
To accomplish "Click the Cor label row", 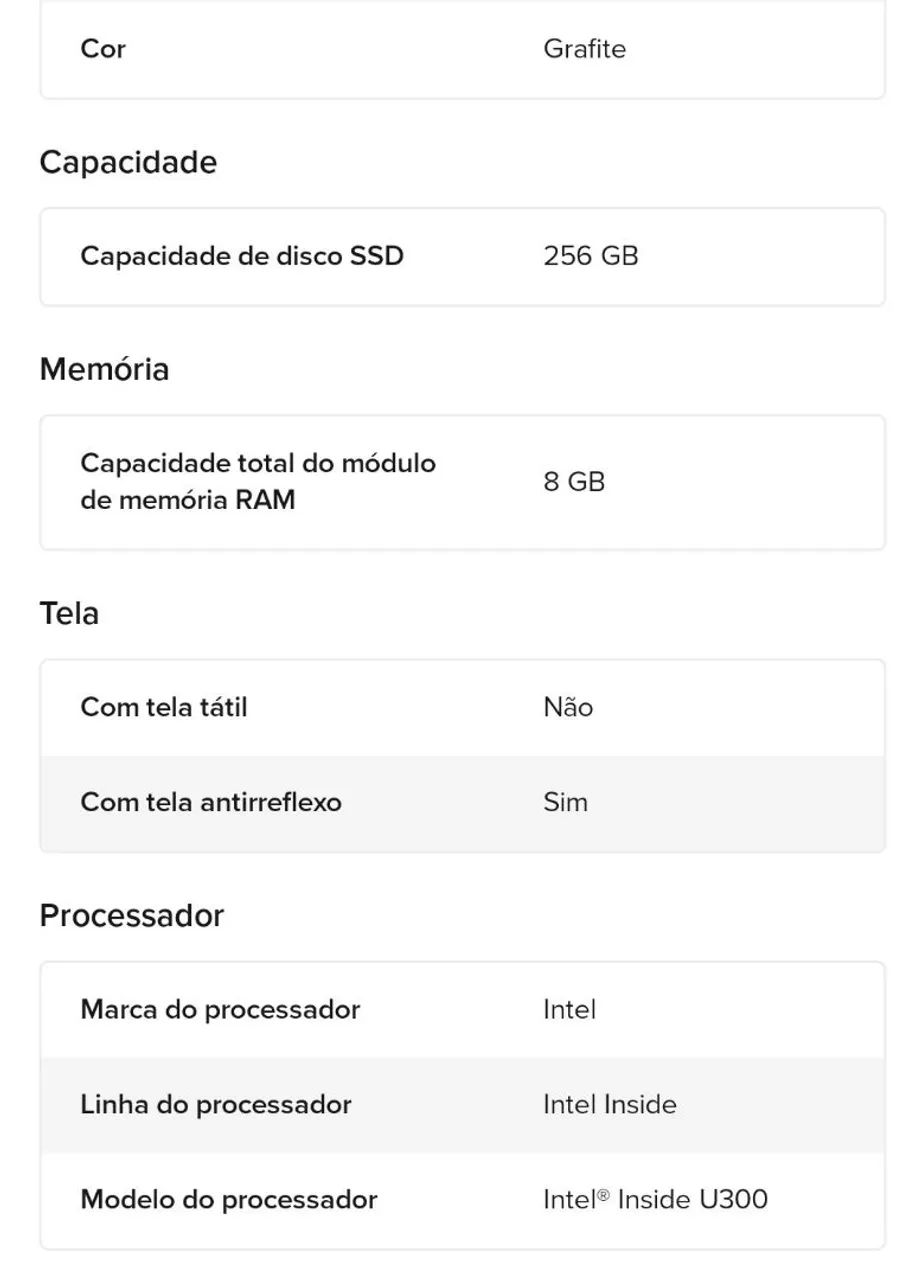I will (x=462, y=49).
